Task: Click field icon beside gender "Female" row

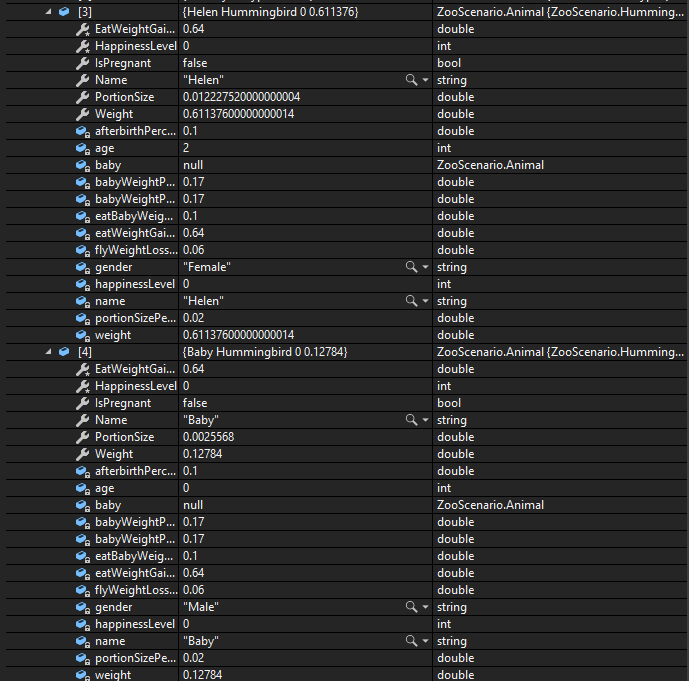Action: pos(83,268)
